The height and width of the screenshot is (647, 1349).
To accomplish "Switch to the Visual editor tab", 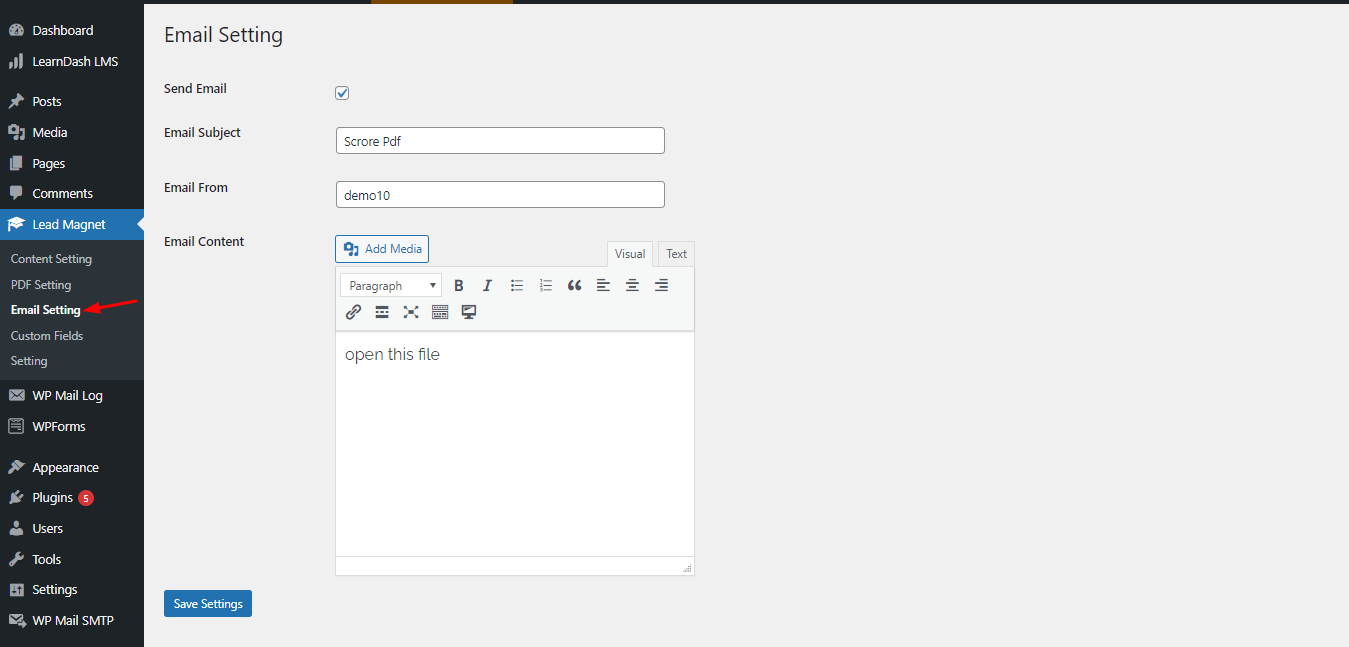I will click(630, 254).
